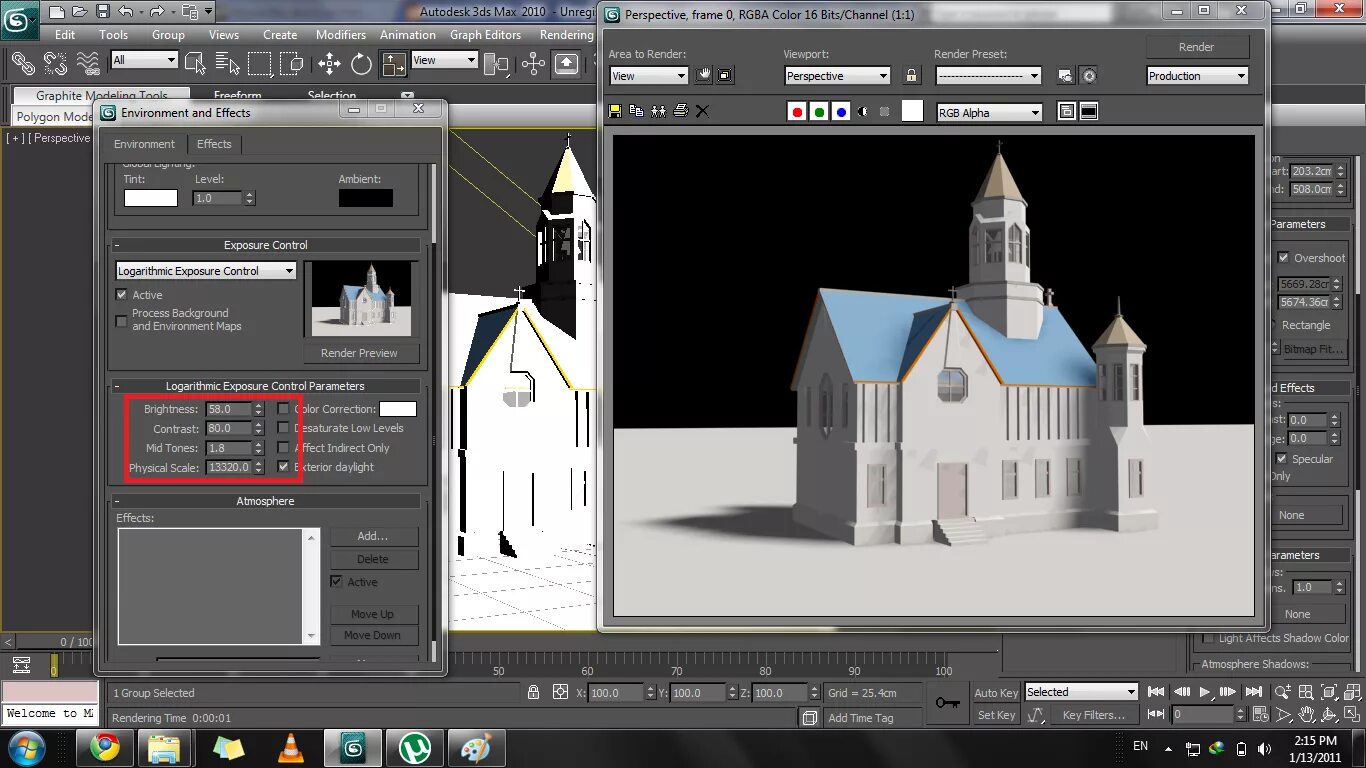Screen dimensions: 1366x768
Task: Click the Edit Region hand icon
Action: tap(705, 75)
